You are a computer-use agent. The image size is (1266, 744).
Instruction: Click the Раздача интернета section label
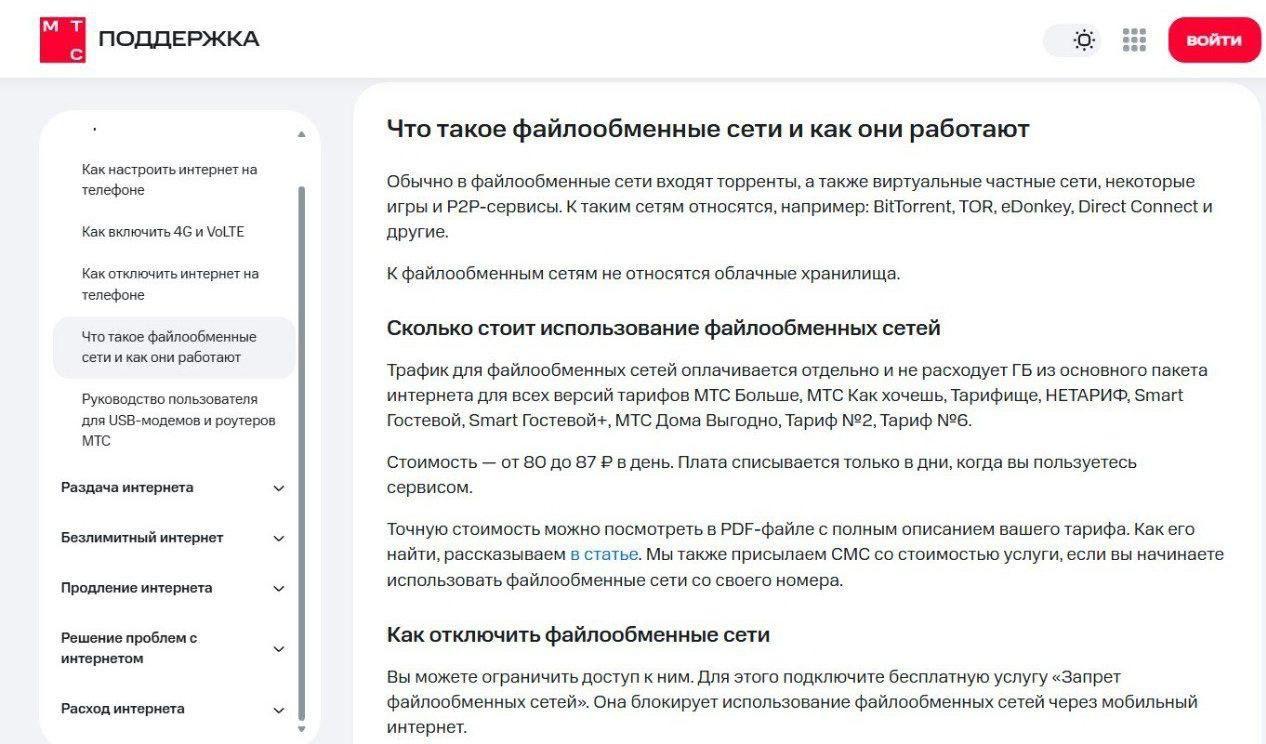[127, 488]
